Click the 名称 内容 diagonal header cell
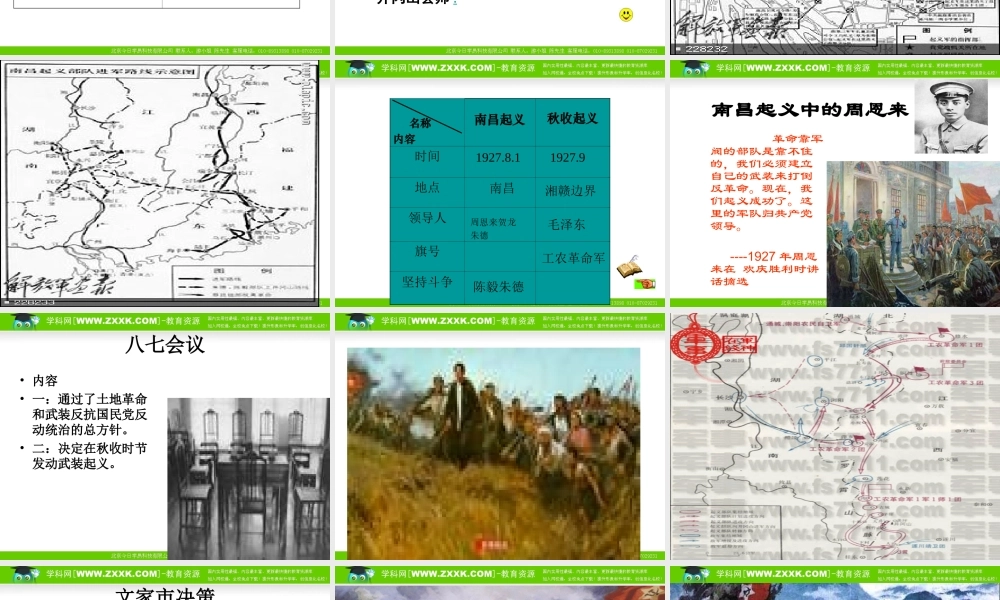The width and height of the screenshot is (1000, 600). tap(427, 122)
